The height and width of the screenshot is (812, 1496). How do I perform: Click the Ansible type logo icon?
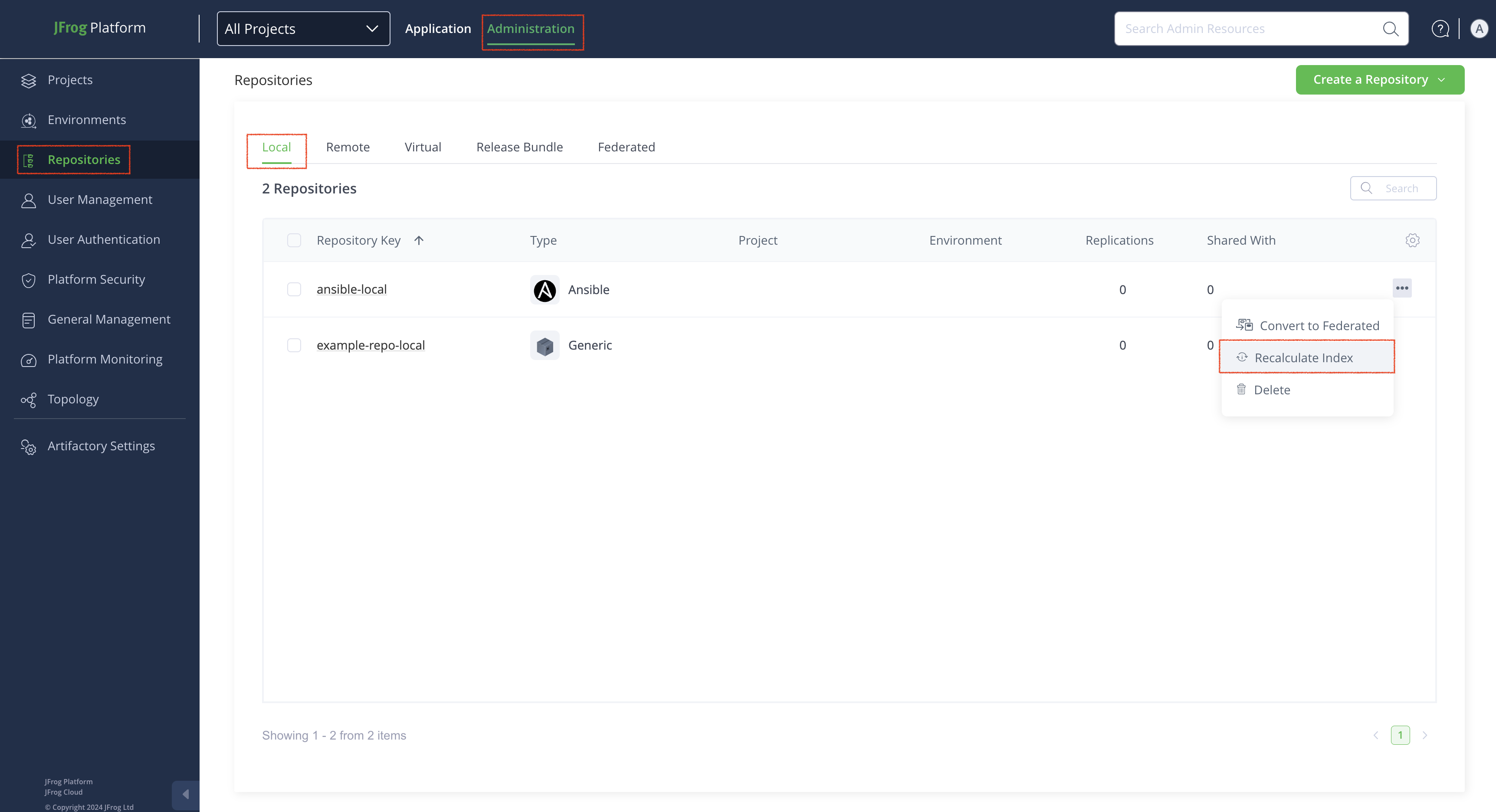pyautogui.click(x=544, y=290)
